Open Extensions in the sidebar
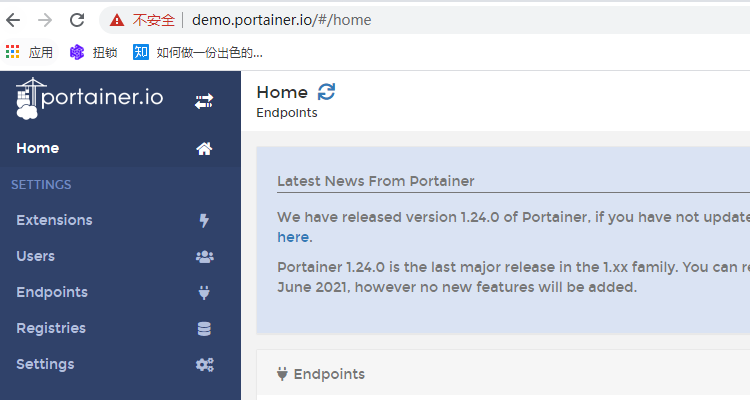 [x=54, y=220]
